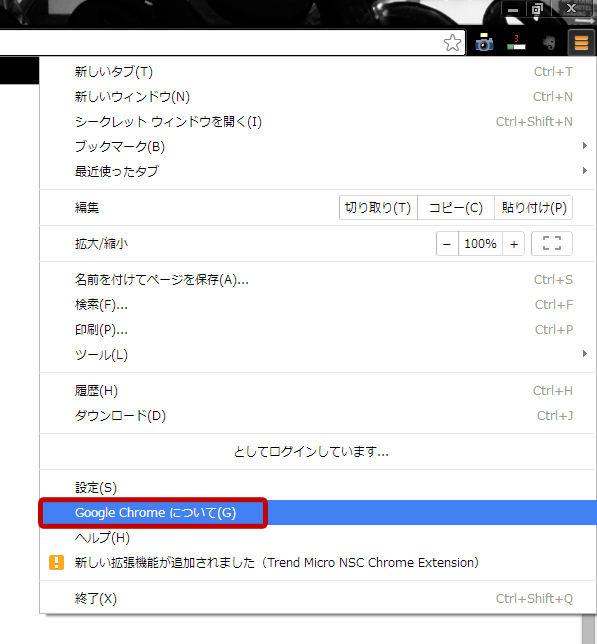Open ヘルプ(H) menu item
This screenshot has width=597, height=644.
click(x=318, y=538)
